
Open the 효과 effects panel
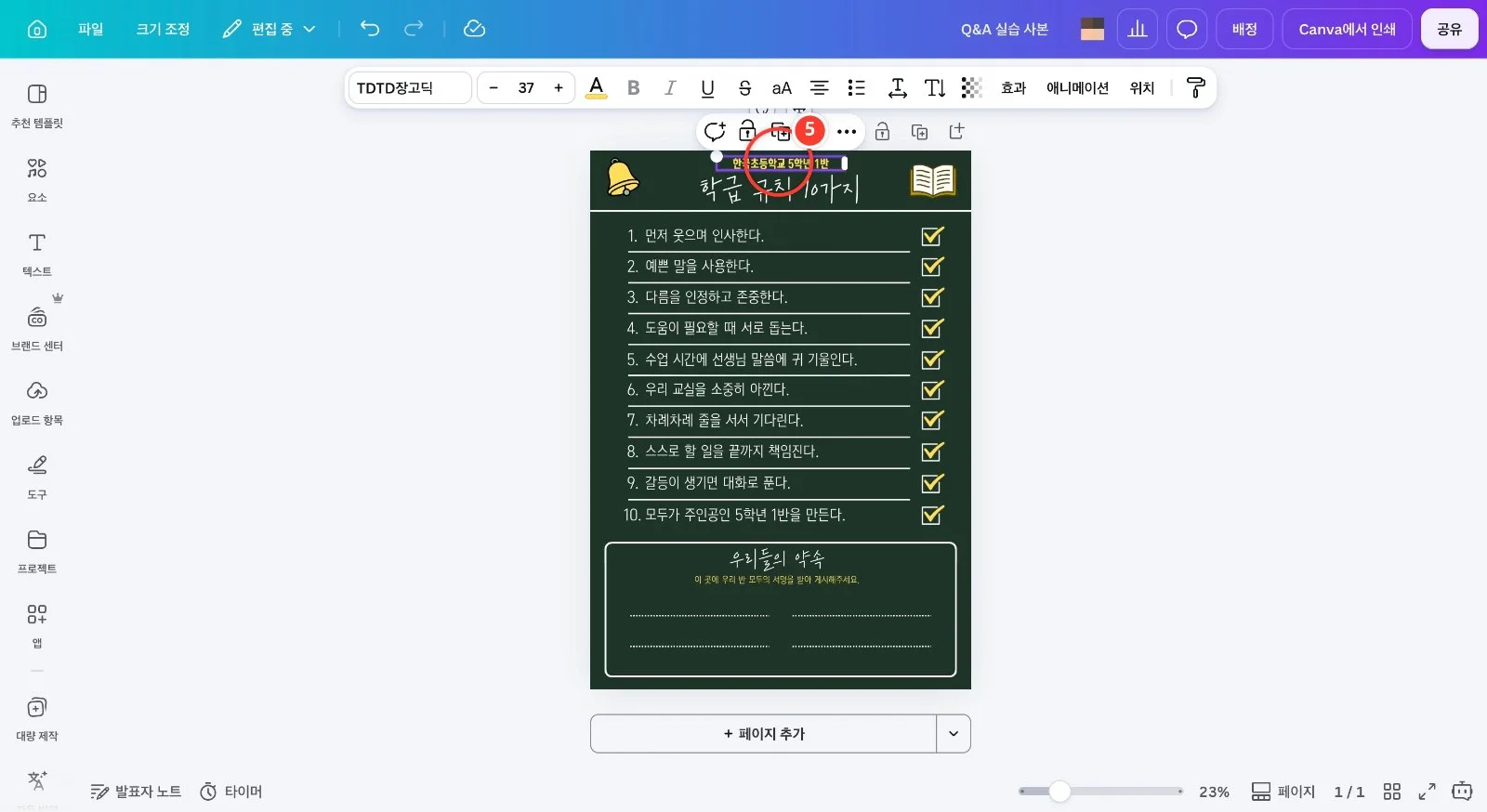(1013, 87)
